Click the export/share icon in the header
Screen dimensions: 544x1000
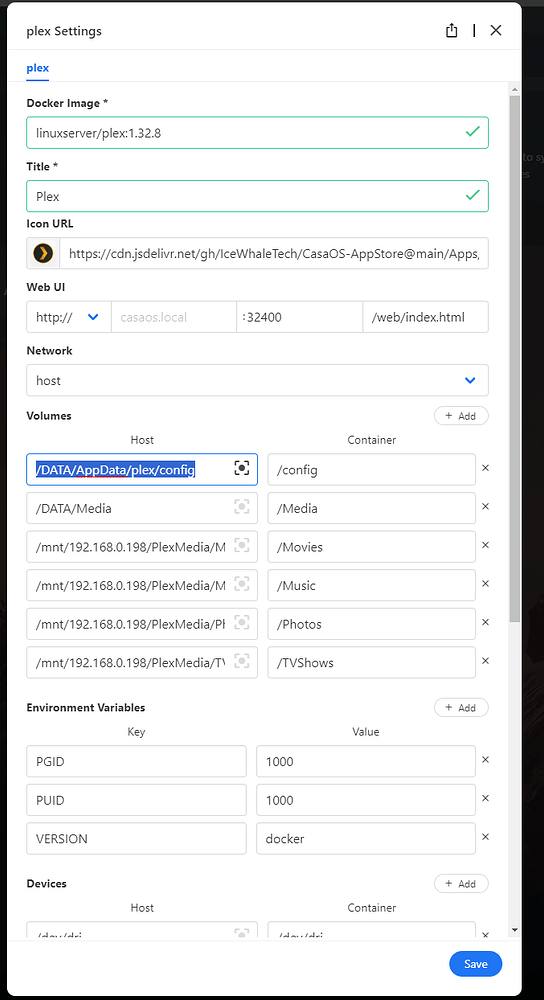pos(452,31)
